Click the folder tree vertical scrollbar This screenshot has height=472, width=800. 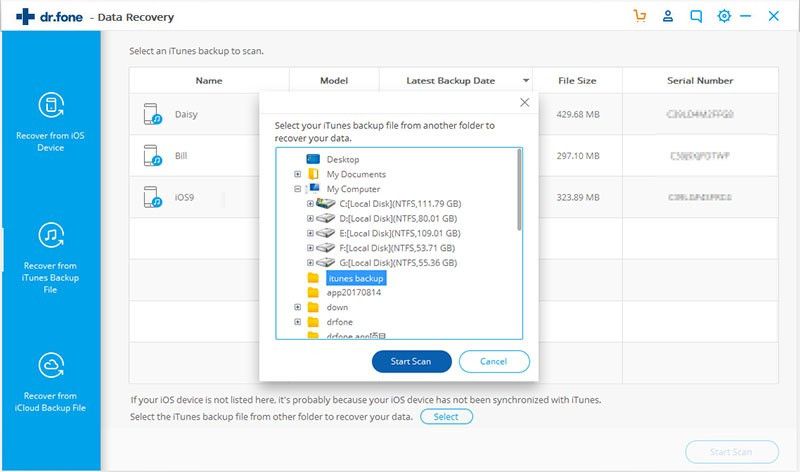tap(519, 190)
